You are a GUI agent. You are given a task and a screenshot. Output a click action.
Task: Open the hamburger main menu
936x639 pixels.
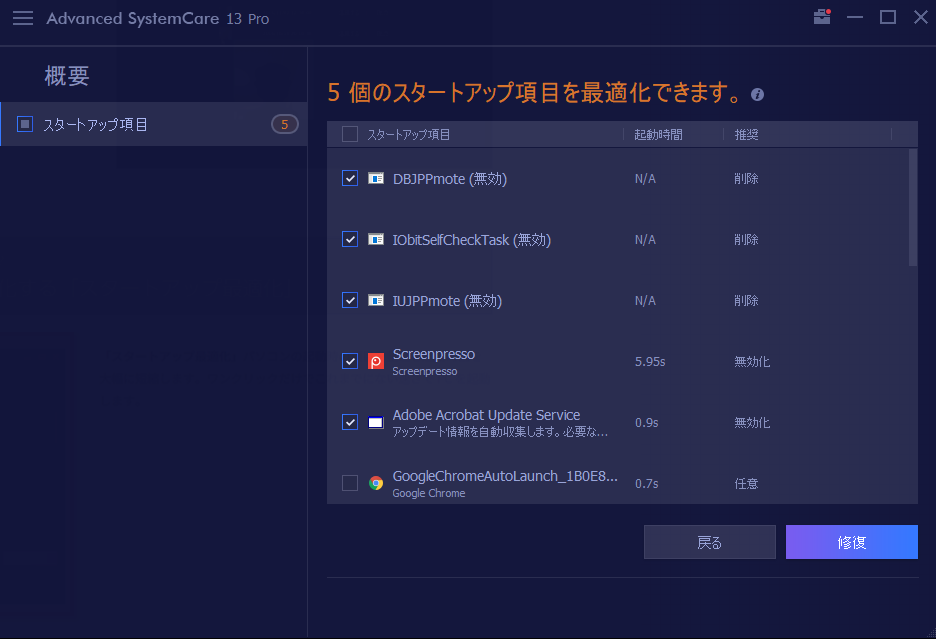tap(23, 18)
